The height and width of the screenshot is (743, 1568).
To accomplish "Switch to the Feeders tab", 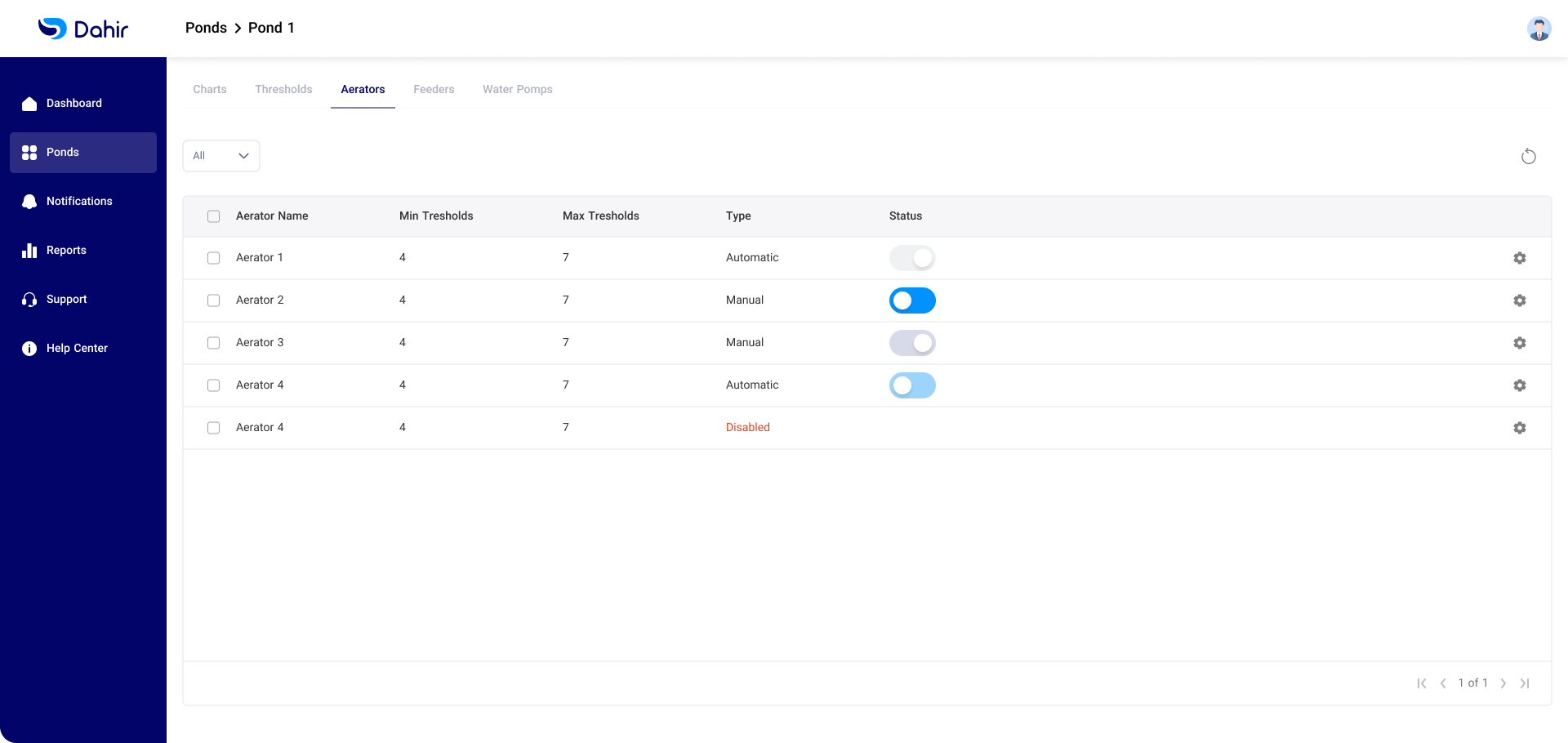I will 434,90.
